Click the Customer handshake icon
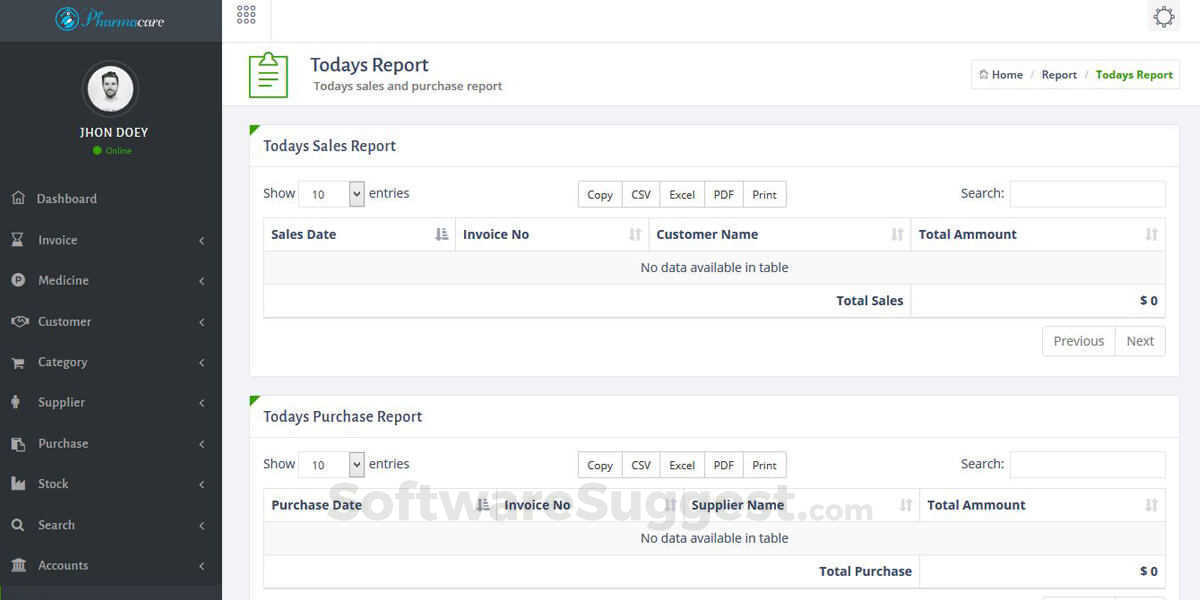Screen dimensions: 1200x600 19,321
